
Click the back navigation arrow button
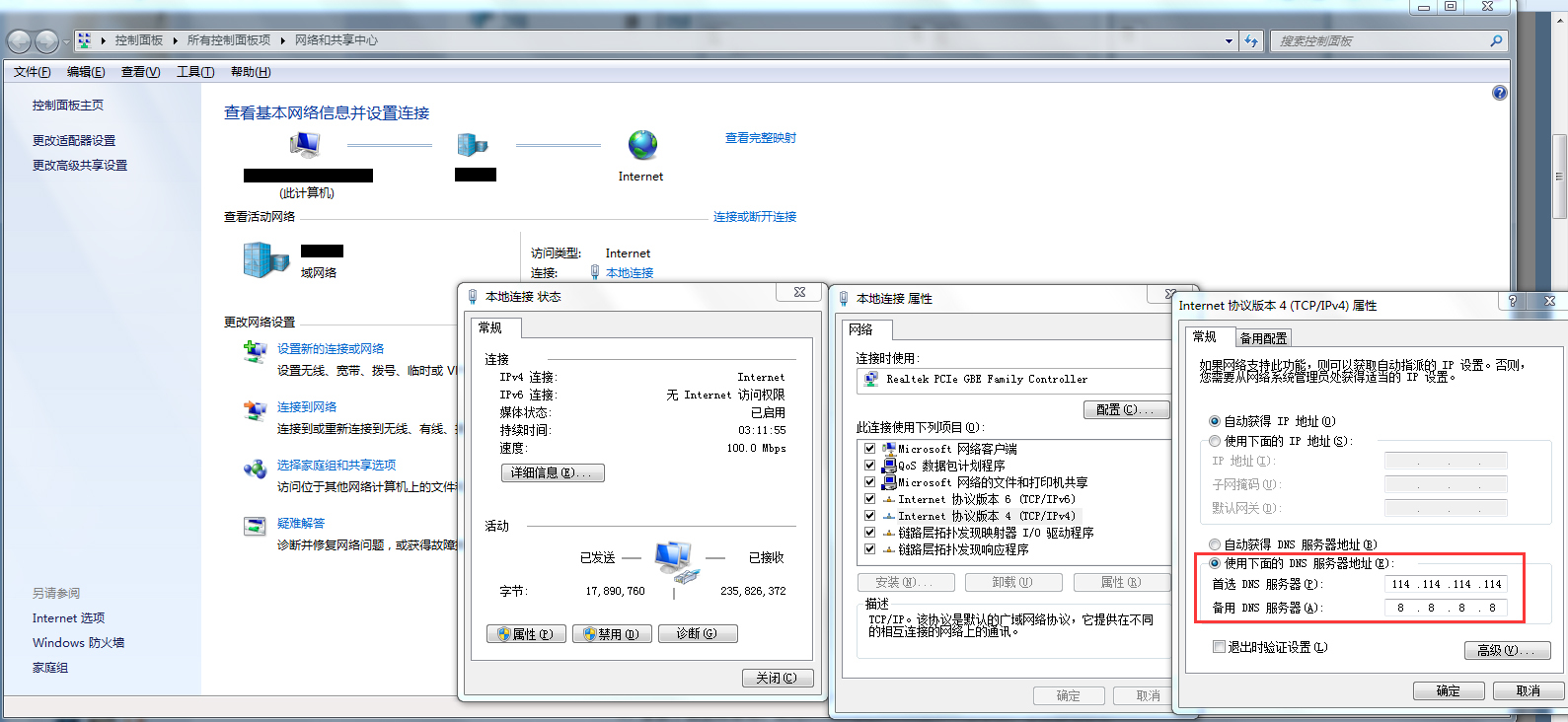tap(19, 41)
